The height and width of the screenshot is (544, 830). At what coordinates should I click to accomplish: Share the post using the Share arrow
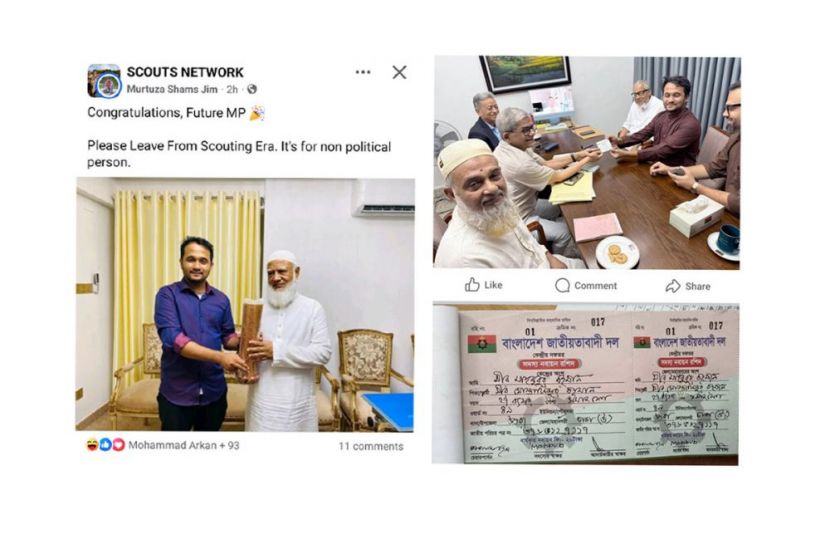(x=688, y=286)
